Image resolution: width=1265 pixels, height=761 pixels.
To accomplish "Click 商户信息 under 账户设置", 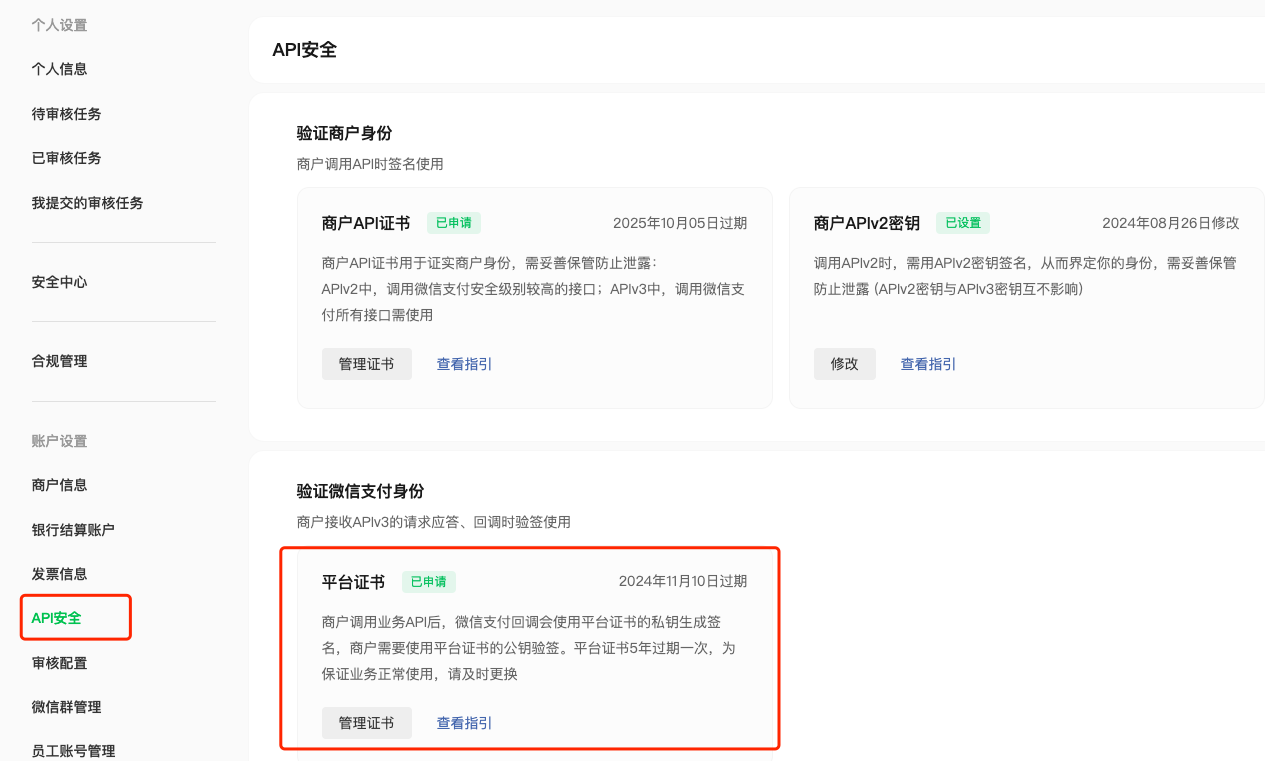I will click(59, 485).
